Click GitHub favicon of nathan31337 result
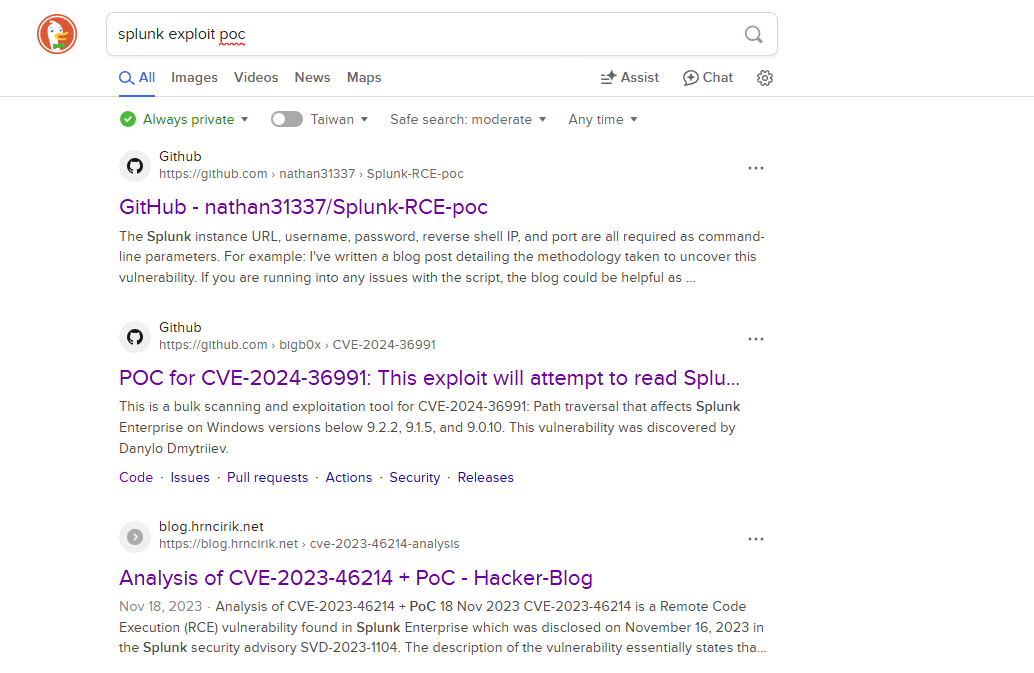The image size is (1034, 673). pos(135,166)
